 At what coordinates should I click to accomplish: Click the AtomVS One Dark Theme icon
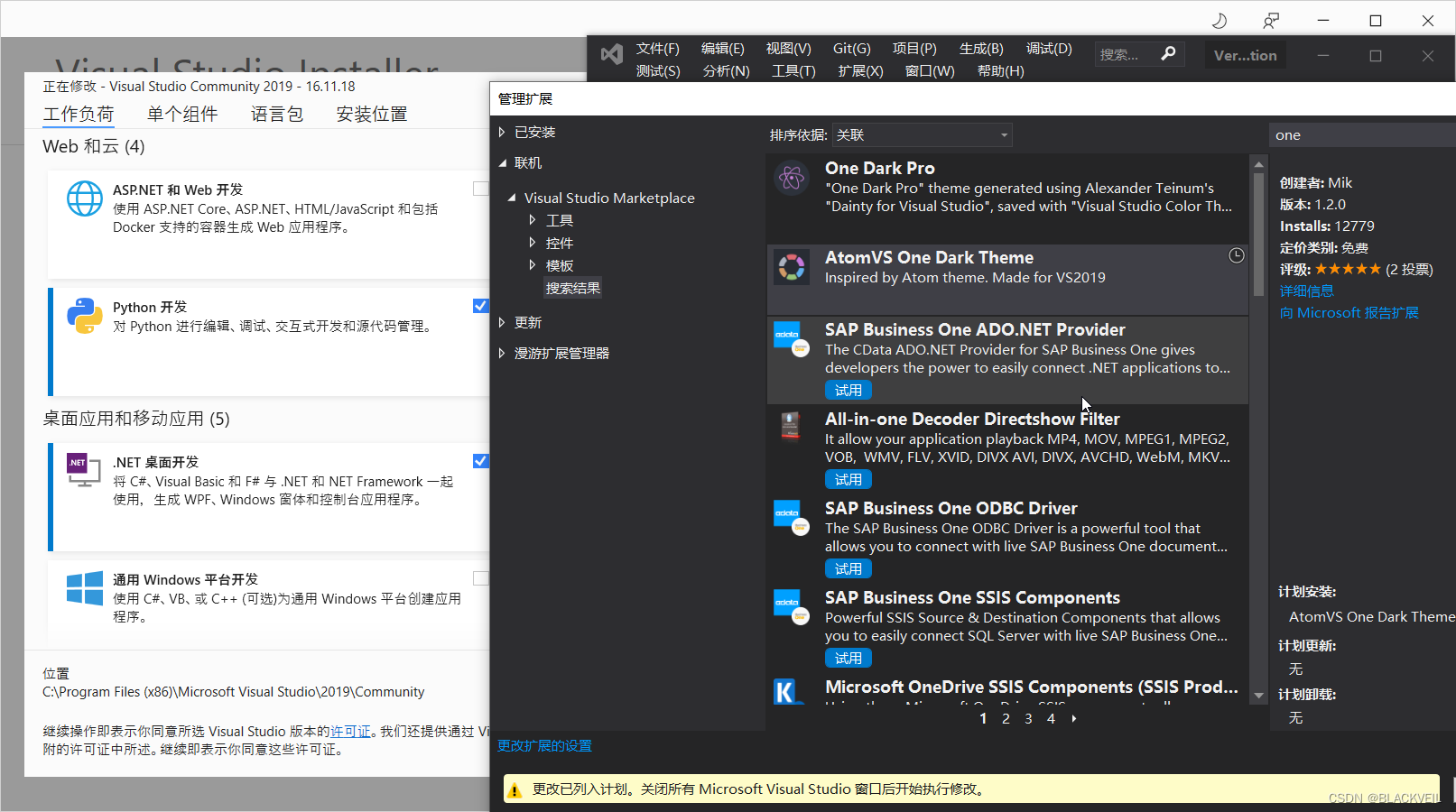tap(792, 267)
